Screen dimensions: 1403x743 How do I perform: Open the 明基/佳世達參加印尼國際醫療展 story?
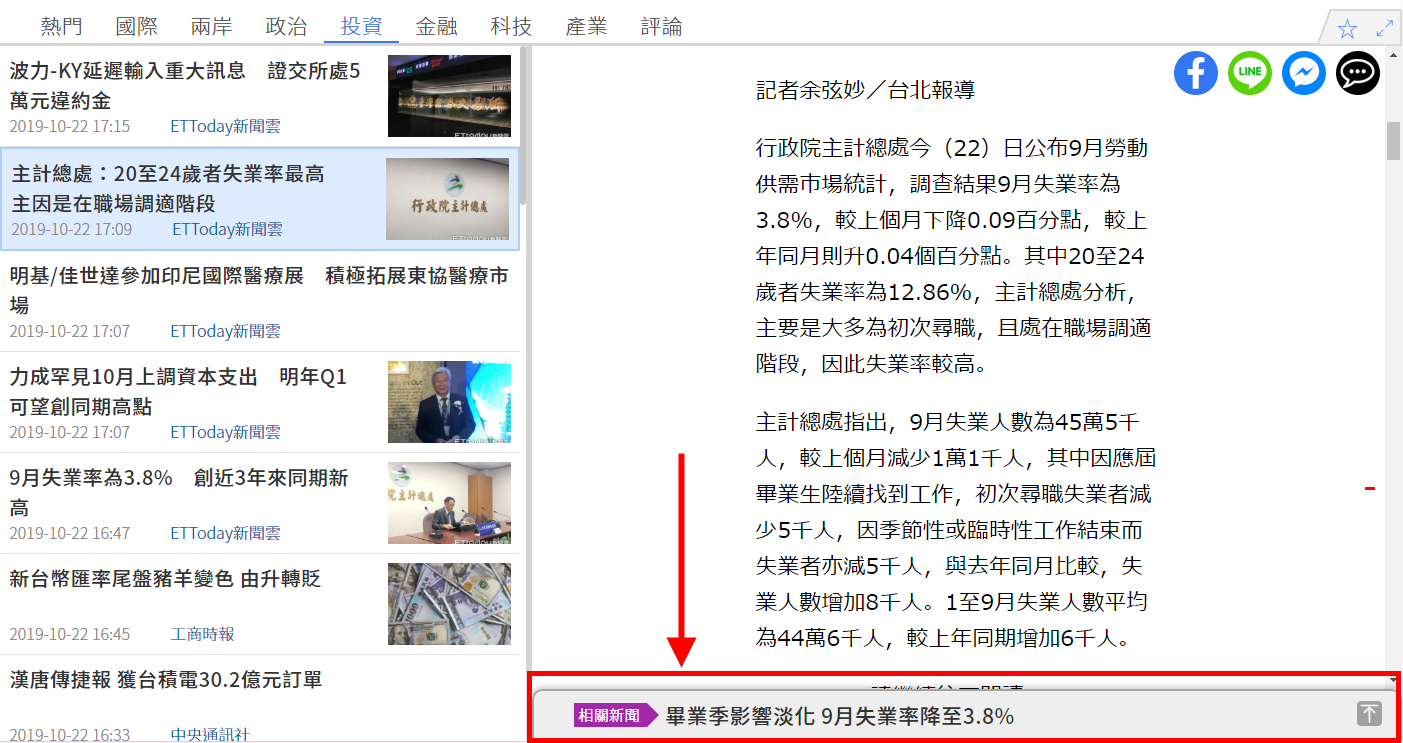259,290
